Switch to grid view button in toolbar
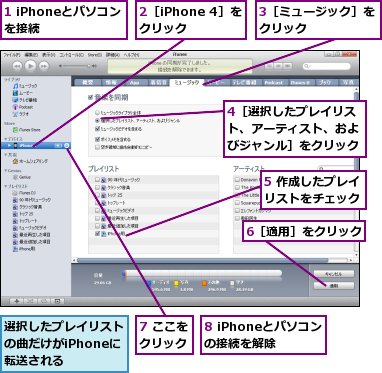This screenshot has width=382, height=373. pyautogui.click(x=278, y=66)
